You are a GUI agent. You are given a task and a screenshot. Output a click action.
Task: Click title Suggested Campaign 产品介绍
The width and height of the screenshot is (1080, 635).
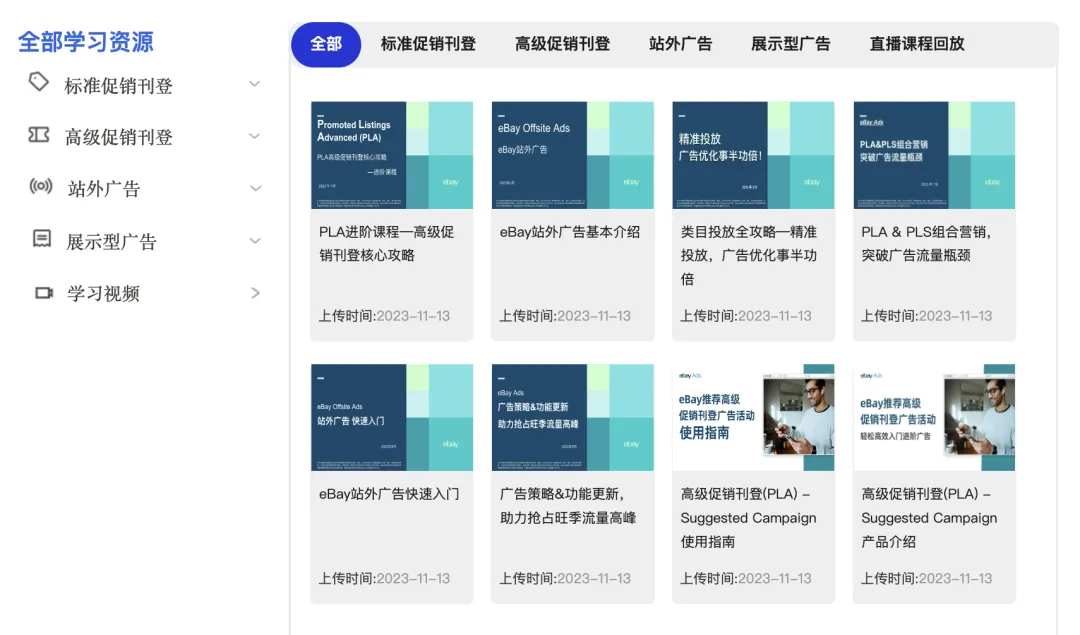point(929,518)
